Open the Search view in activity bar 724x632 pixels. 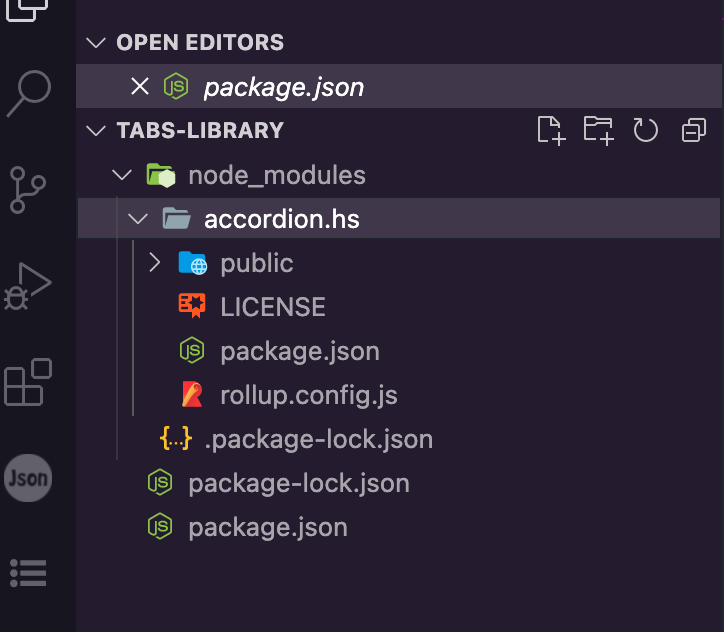pos(28,96)
